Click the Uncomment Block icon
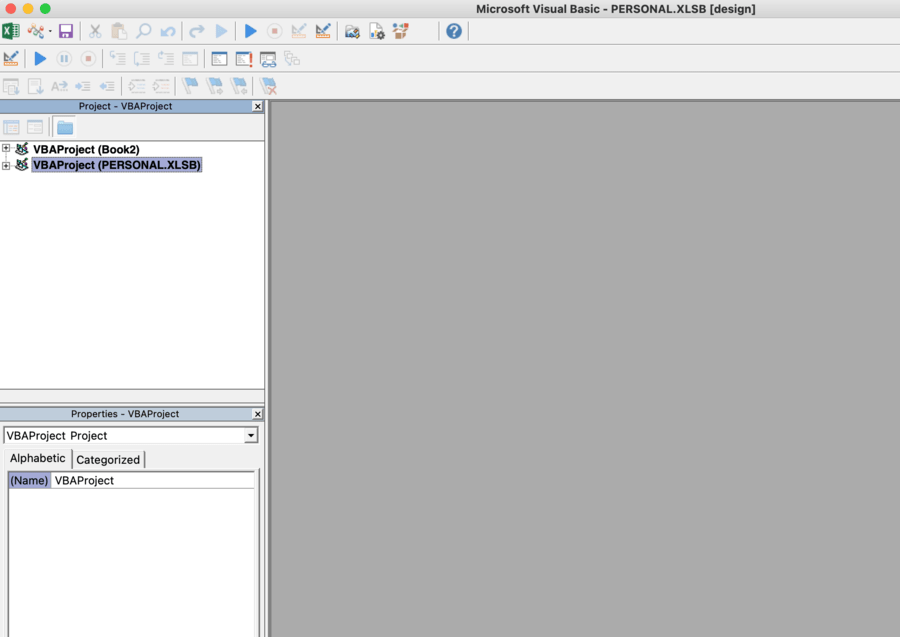This screenshot has height=637, width=900. coord(161,86)
